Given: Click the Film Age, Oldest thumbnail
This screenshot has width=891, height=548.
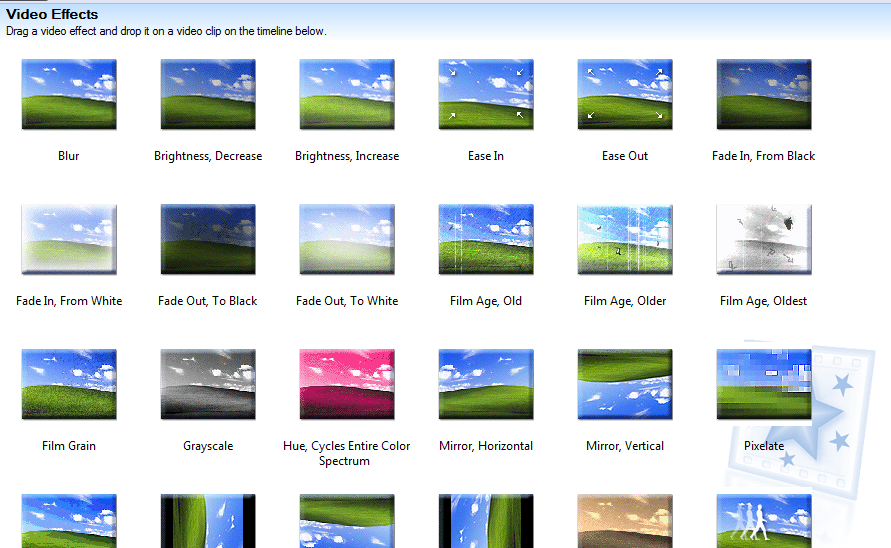Looking at the screenshot, I should 764,239.
